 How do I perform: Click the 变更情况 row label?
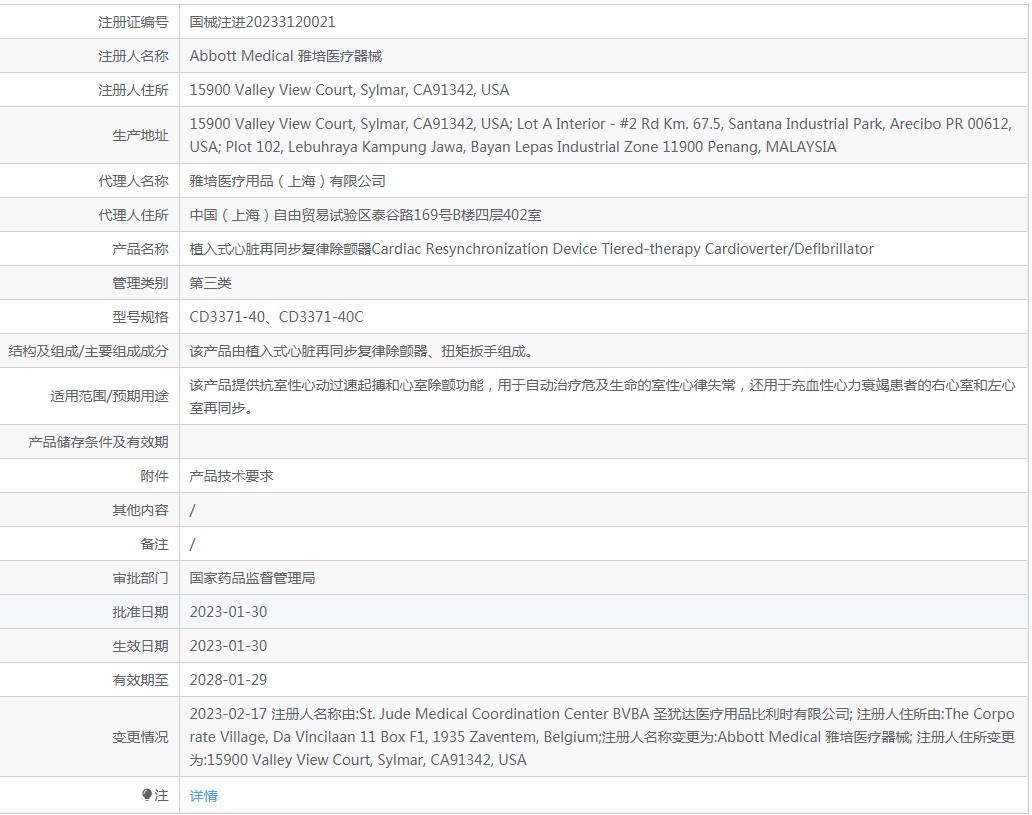click(x=140, y=737)
